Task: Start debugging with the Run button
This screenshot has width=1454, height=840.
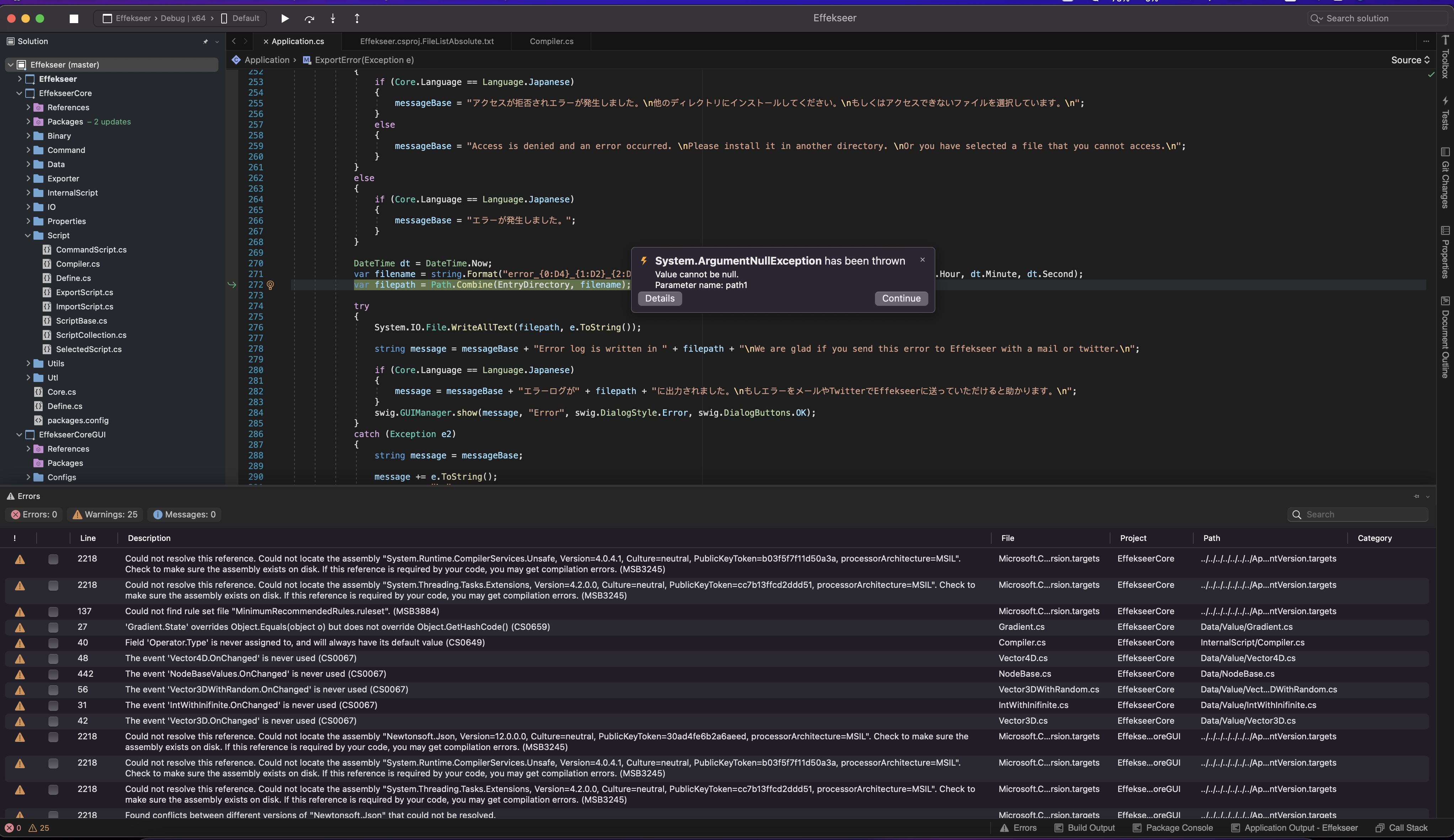Action: coord(285,18)
